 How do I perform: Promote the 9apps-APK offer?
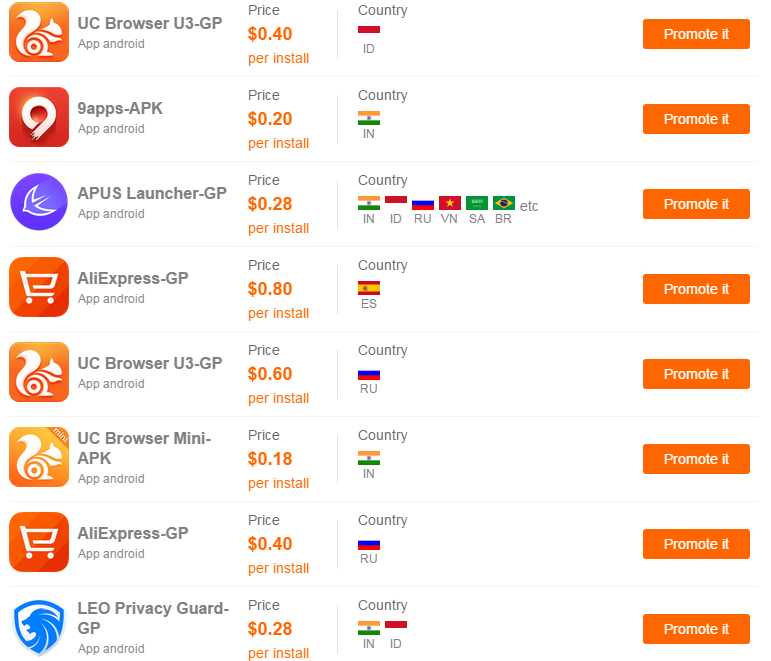point(696,119)
